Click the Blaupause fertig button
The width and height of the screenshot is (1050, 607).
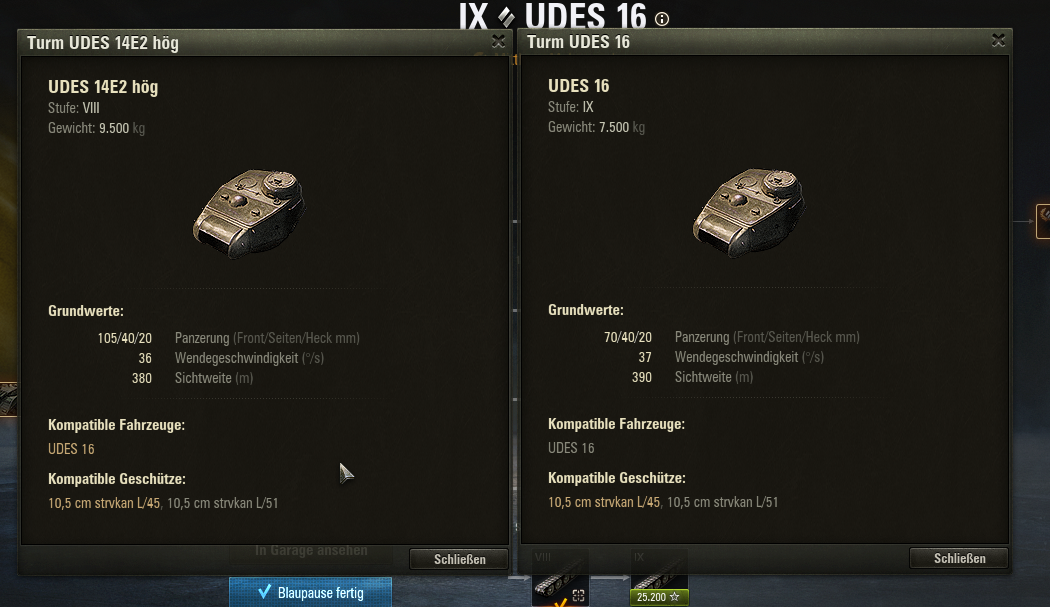tap(310, 592)
